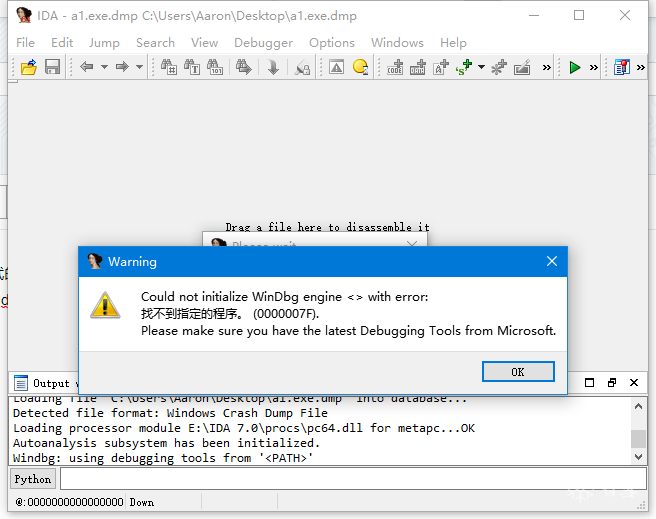Open the Jump menu
Image resolution: width=656 pixels, height=519 pixels.
coord(104,43)
